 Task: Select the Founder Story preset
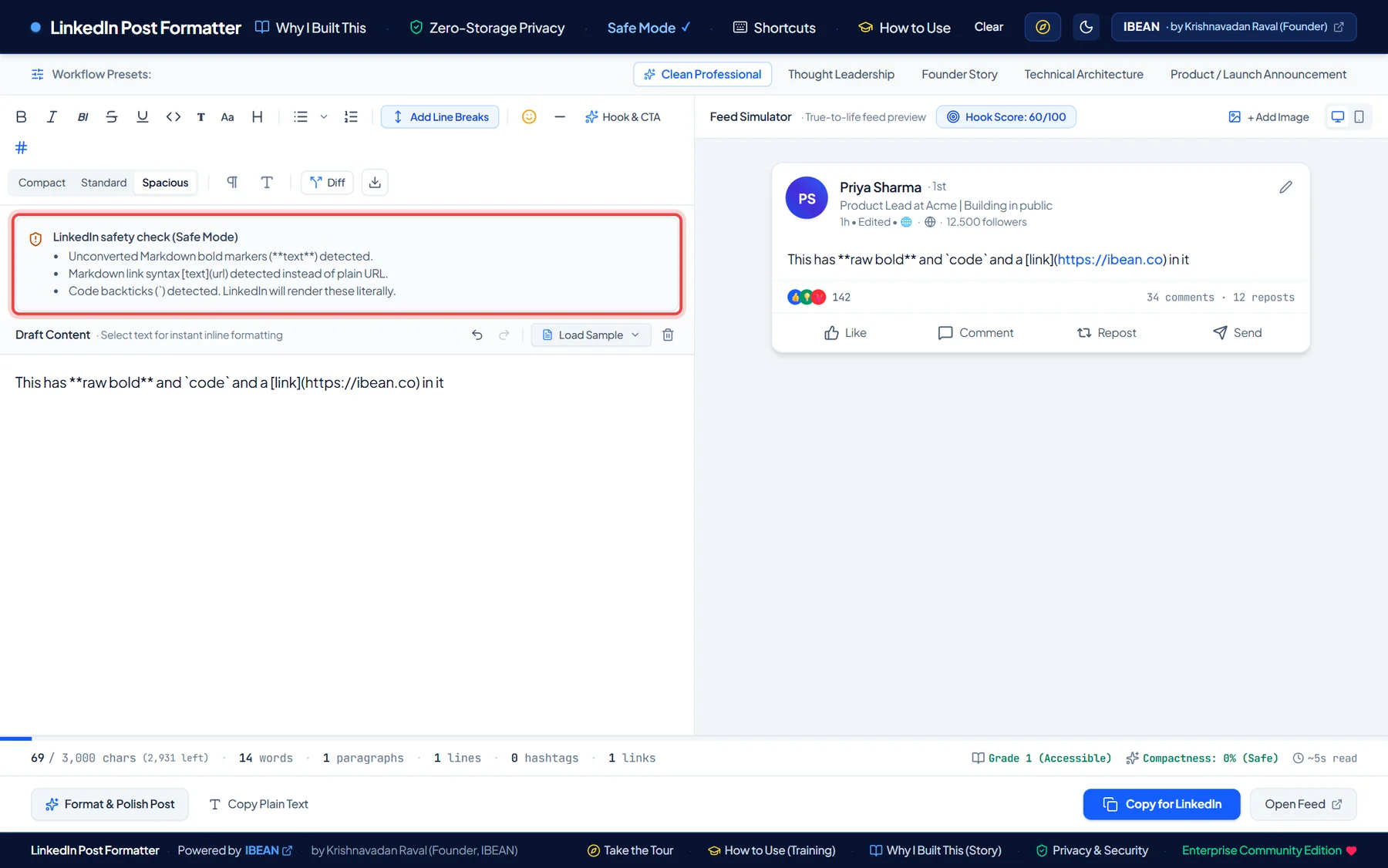pyautogui.click(x=959, y=75)
